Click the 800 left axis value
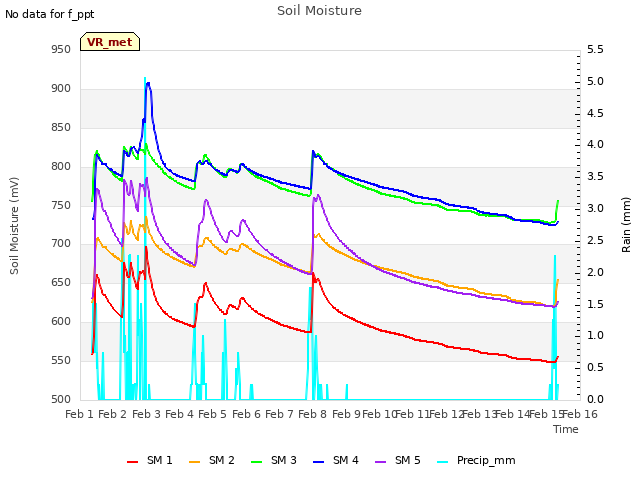Viewport: 640px width, 480px height. (61, 167)
